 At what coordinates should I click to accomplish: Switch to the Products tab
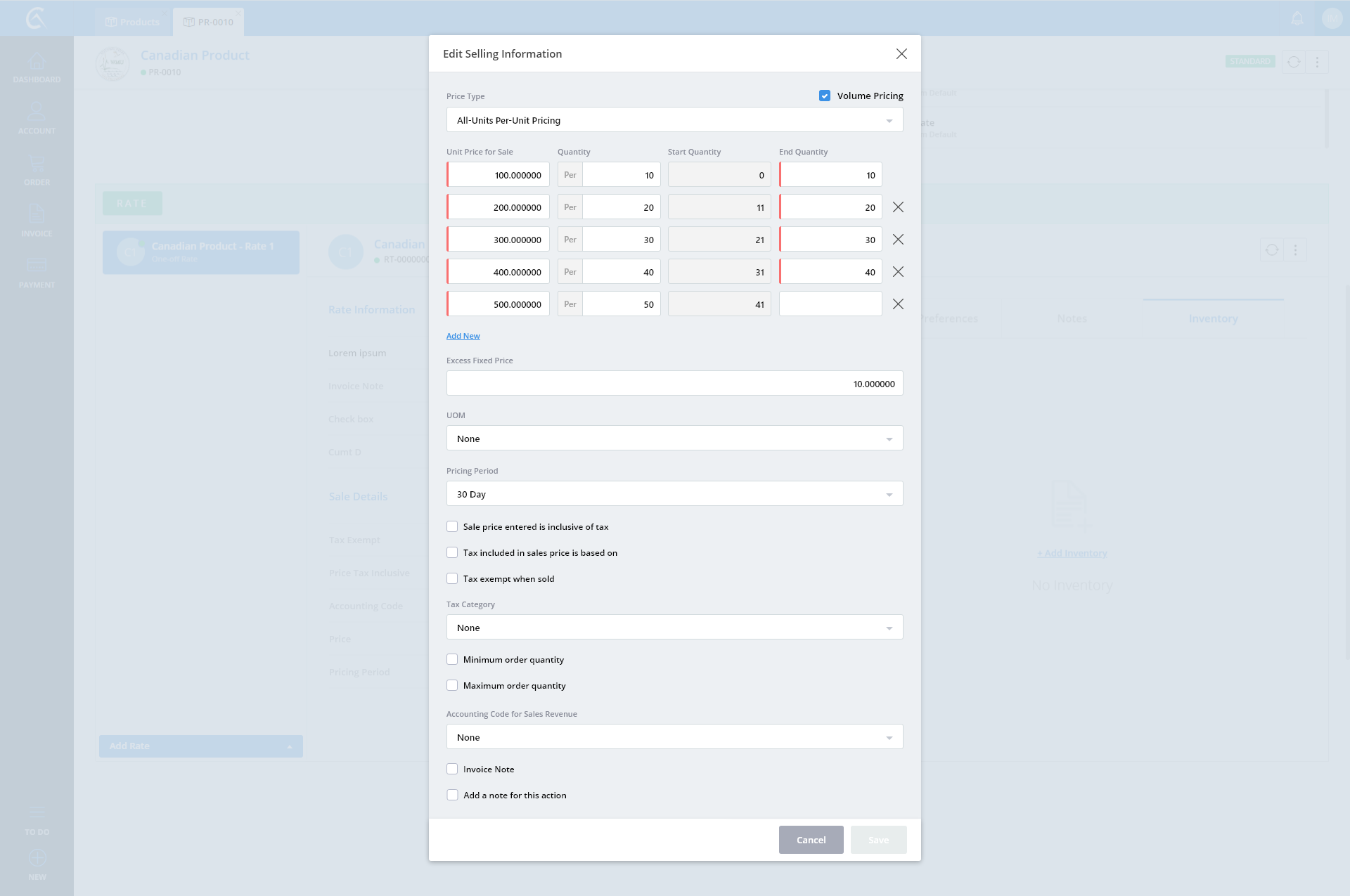(133, 22)
